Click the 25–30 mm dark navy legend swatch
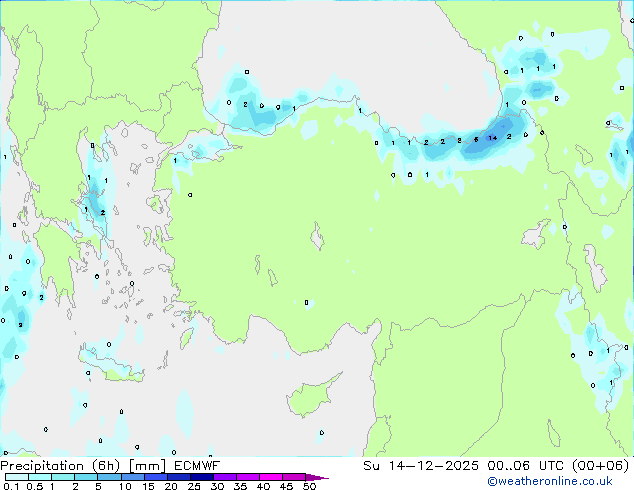 pos(202,477)
